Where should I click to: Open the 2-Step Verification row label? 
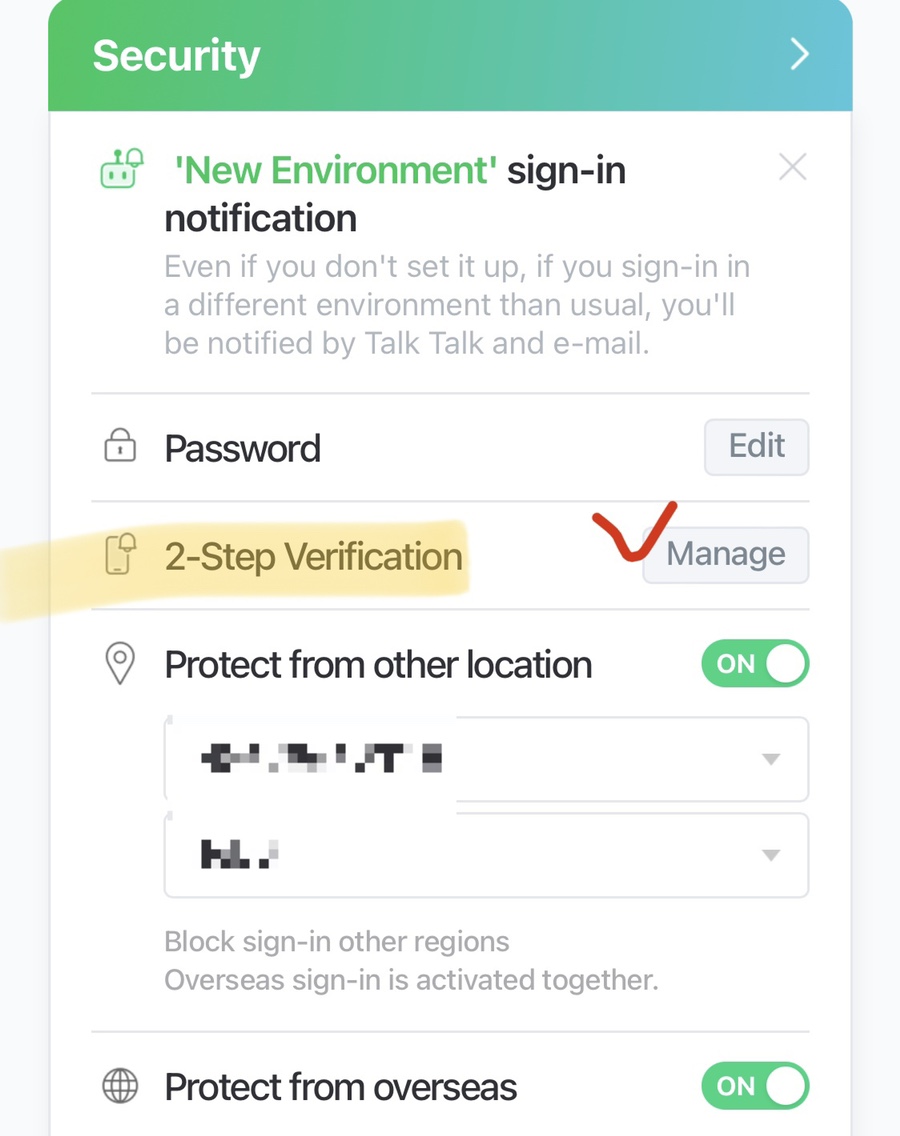(x=313, y=556)
